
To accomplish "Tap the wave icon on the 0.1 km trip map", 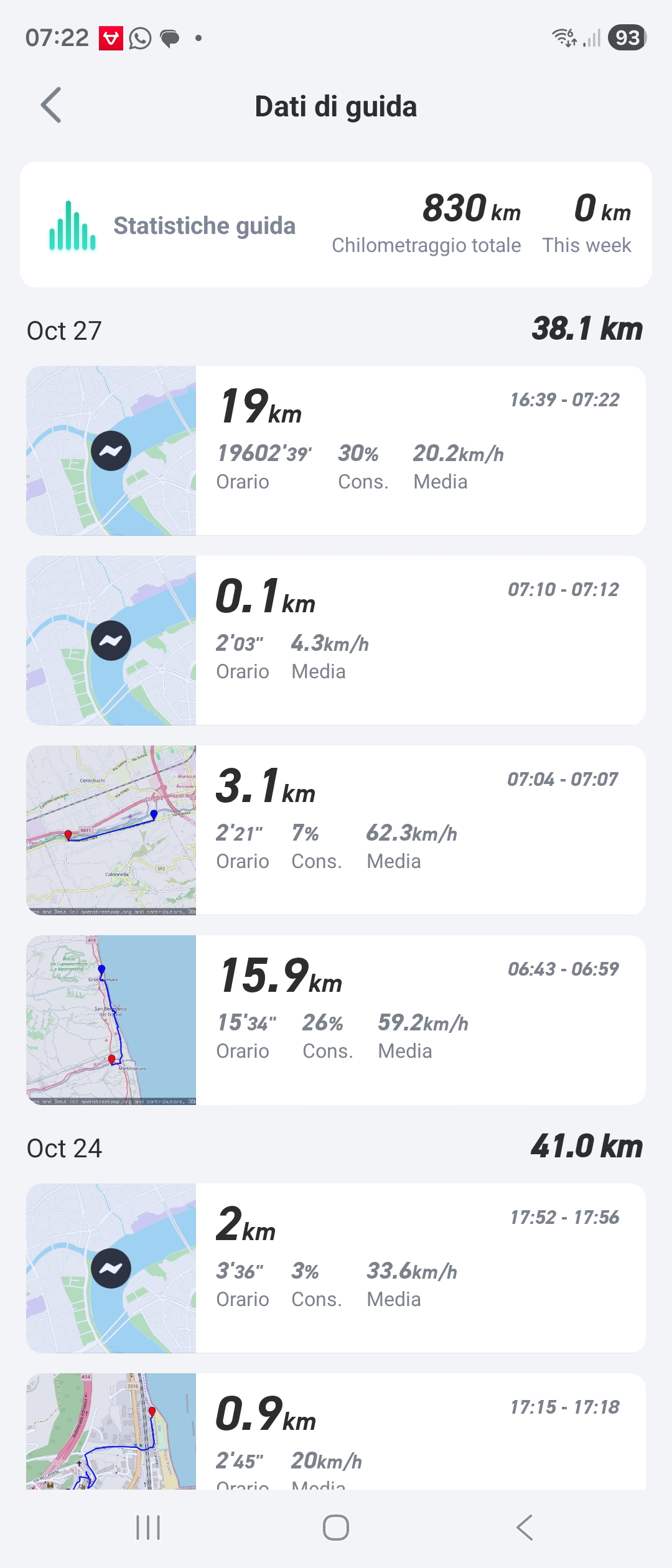I will pos(111,641).
